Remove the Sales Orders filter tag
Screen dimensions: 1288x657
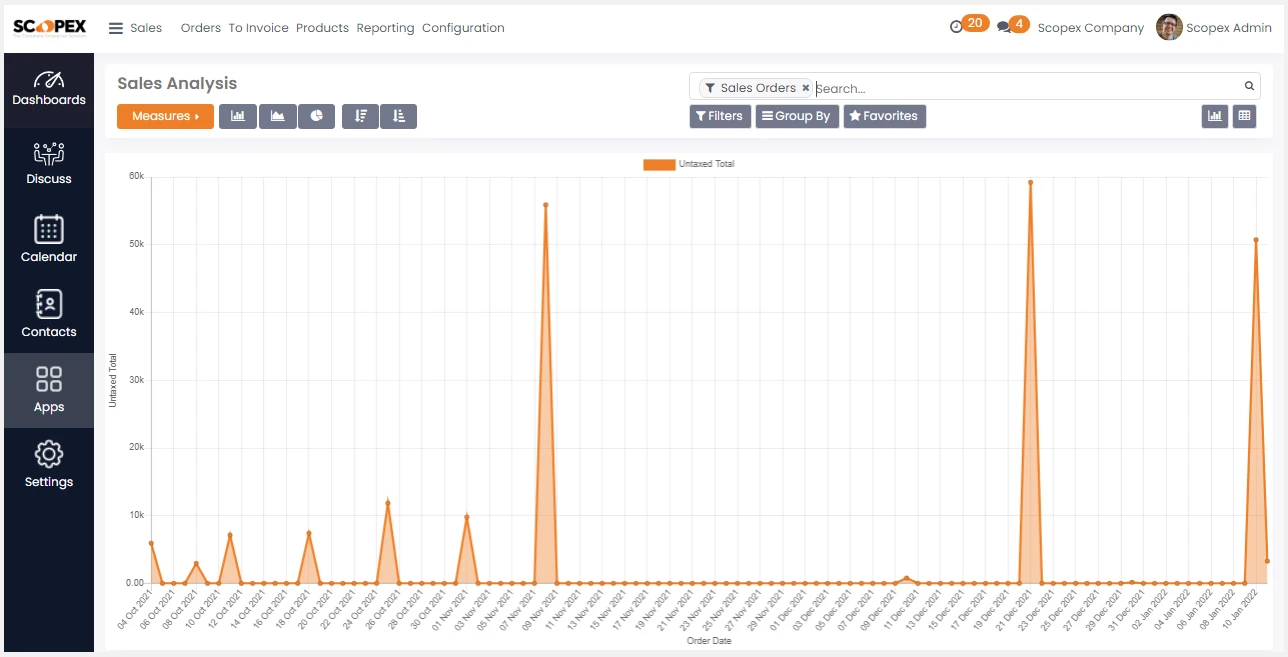[806, 88]
